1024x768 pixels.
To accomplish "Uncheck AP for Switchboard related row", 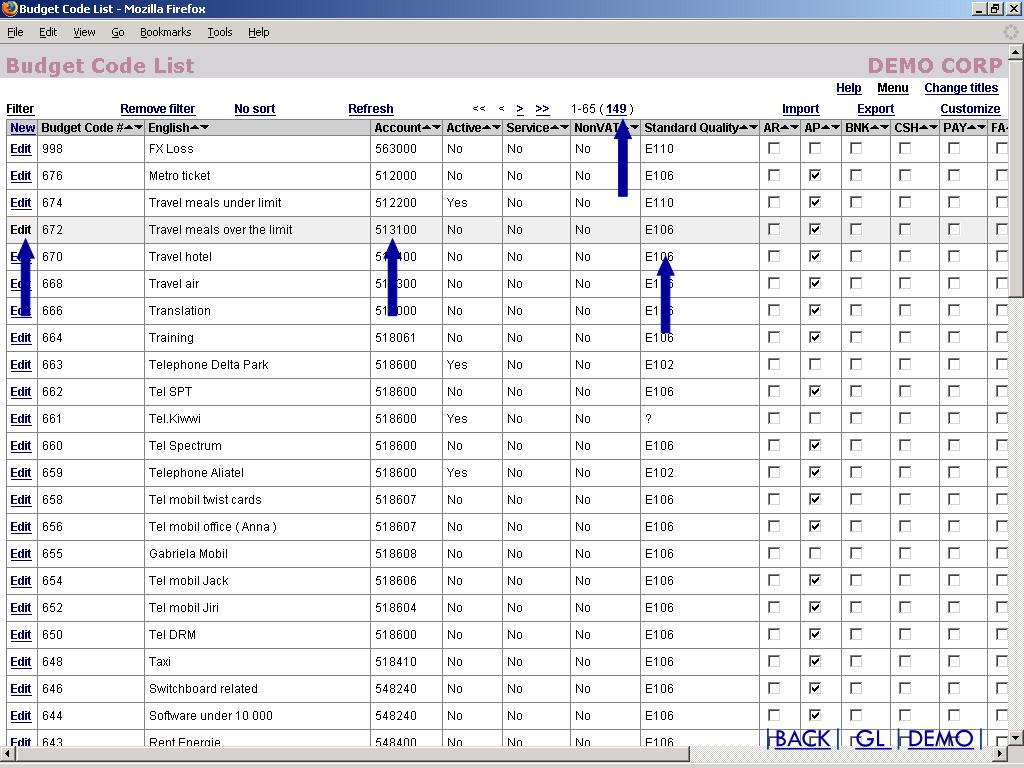I will (815, 688).
